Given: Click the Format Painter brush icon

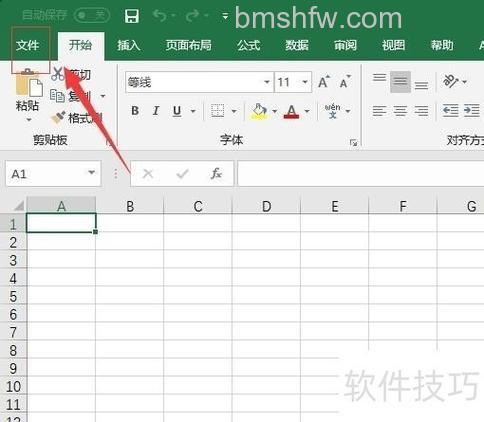Looking at the screenshot, I should click(58, 117).
